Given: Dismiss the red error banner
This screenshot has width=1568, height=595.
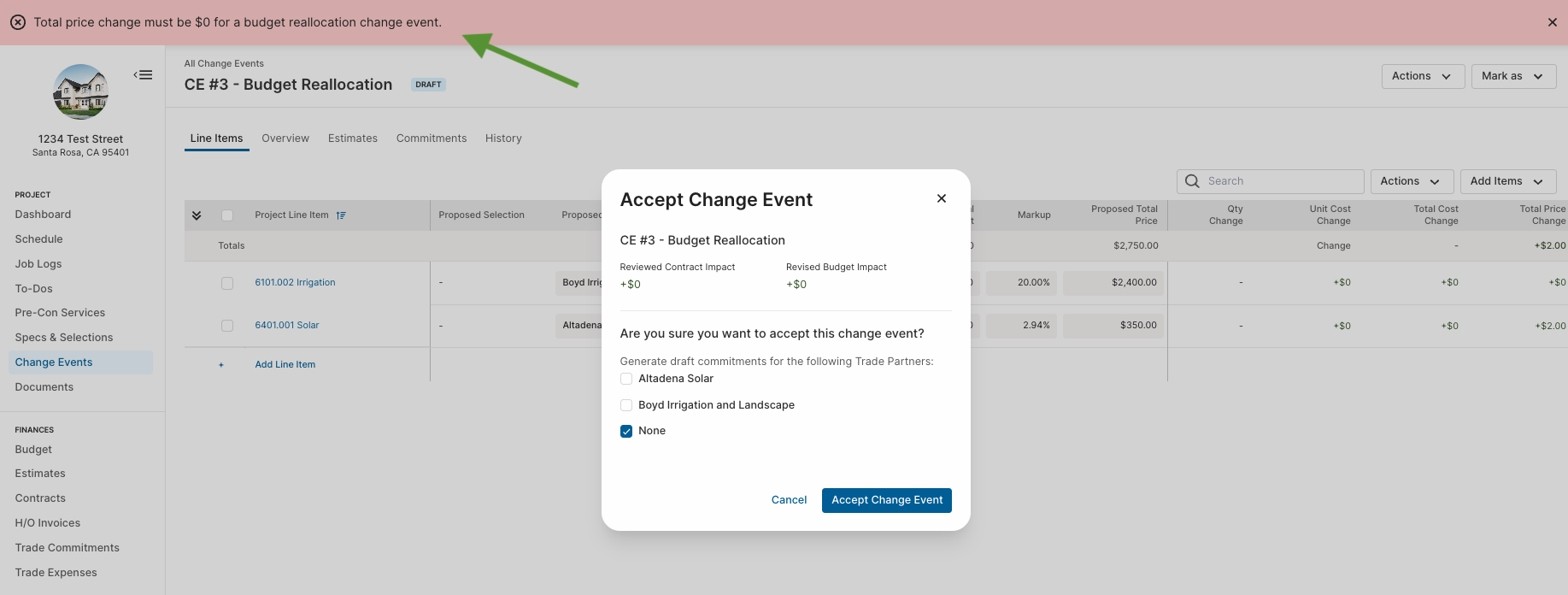Looking at the screenshot, I should [1552, 22].
